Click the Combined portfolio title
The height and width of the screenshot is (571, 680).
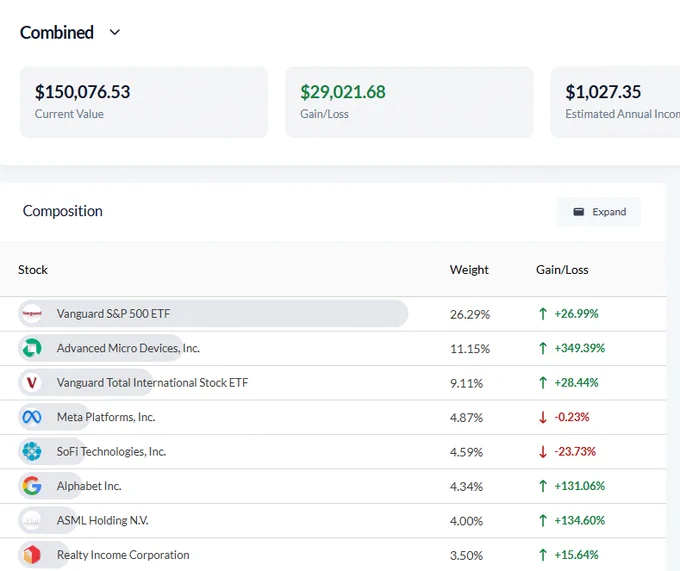(57, 33)
